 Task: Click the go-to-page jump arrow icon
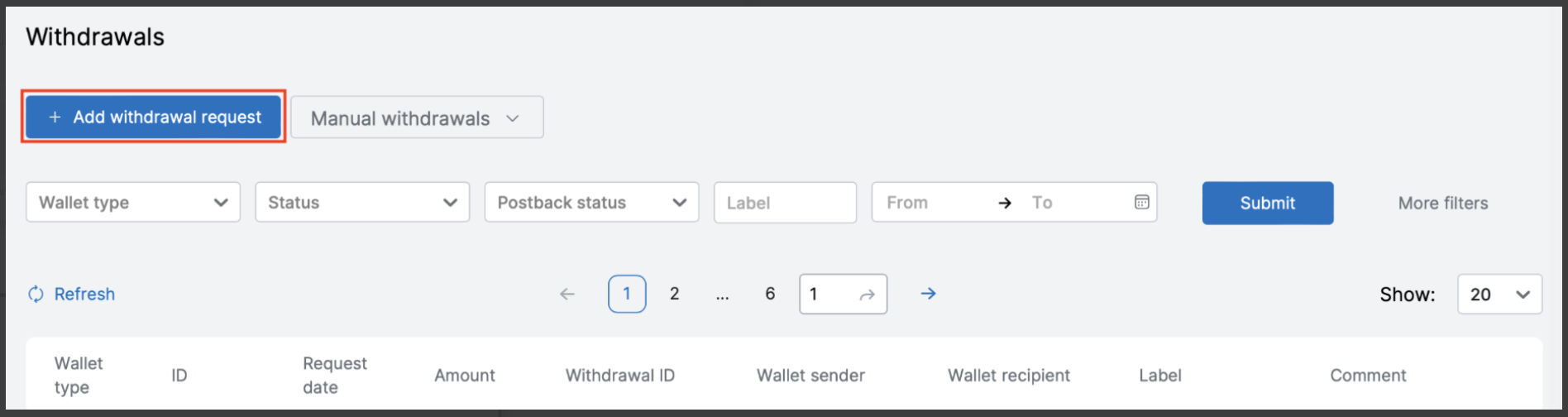click(867, 295)
